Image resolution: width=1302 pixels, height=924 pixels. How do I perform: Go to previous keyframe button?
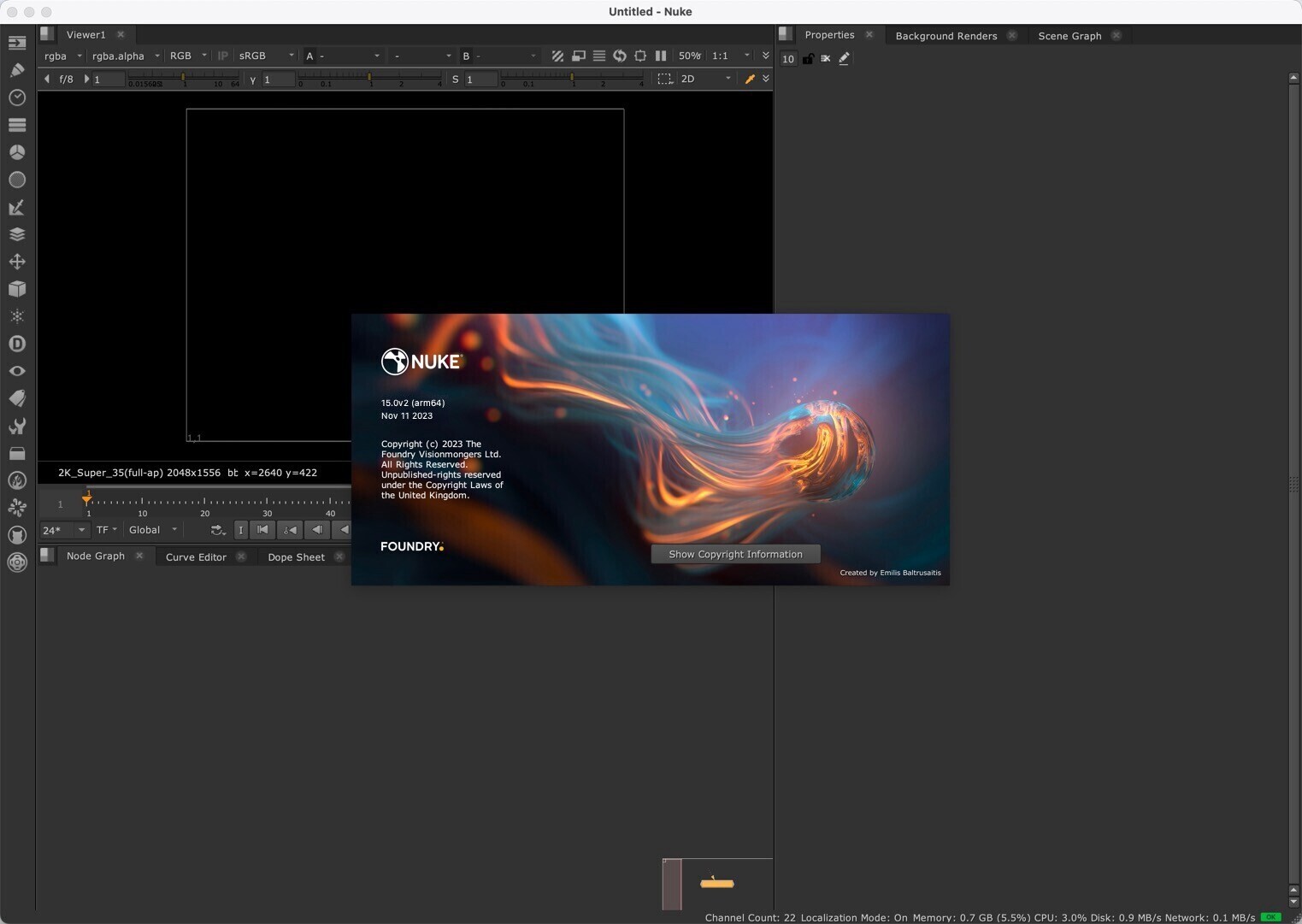click(291, 530)
